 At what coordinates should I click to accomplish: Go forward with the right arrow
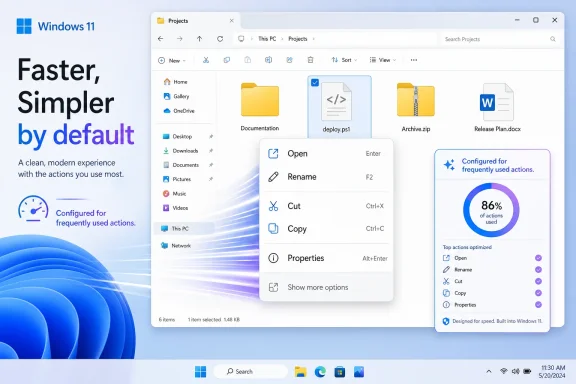point(180,39)
